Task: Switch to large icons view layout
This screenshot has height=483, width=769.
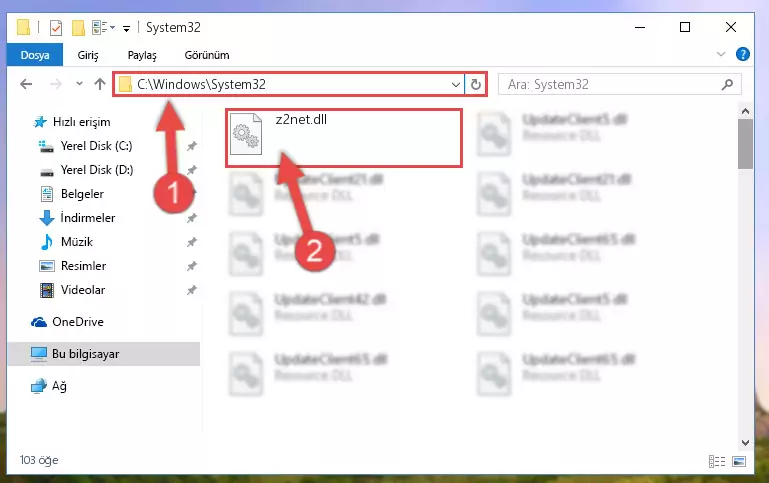Action: pyautogui.click(x=739, y=461)
